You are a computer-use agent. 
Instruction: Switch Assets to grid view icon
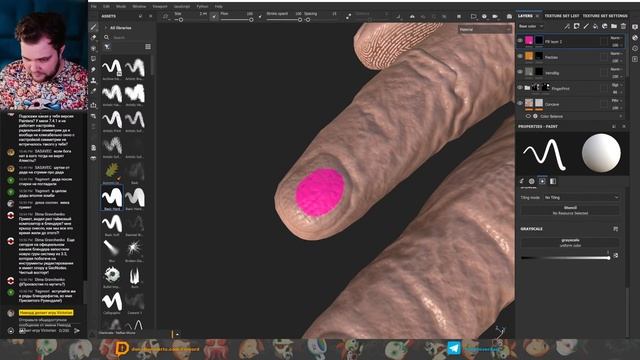pyautogui.click(x=148, y=47)
